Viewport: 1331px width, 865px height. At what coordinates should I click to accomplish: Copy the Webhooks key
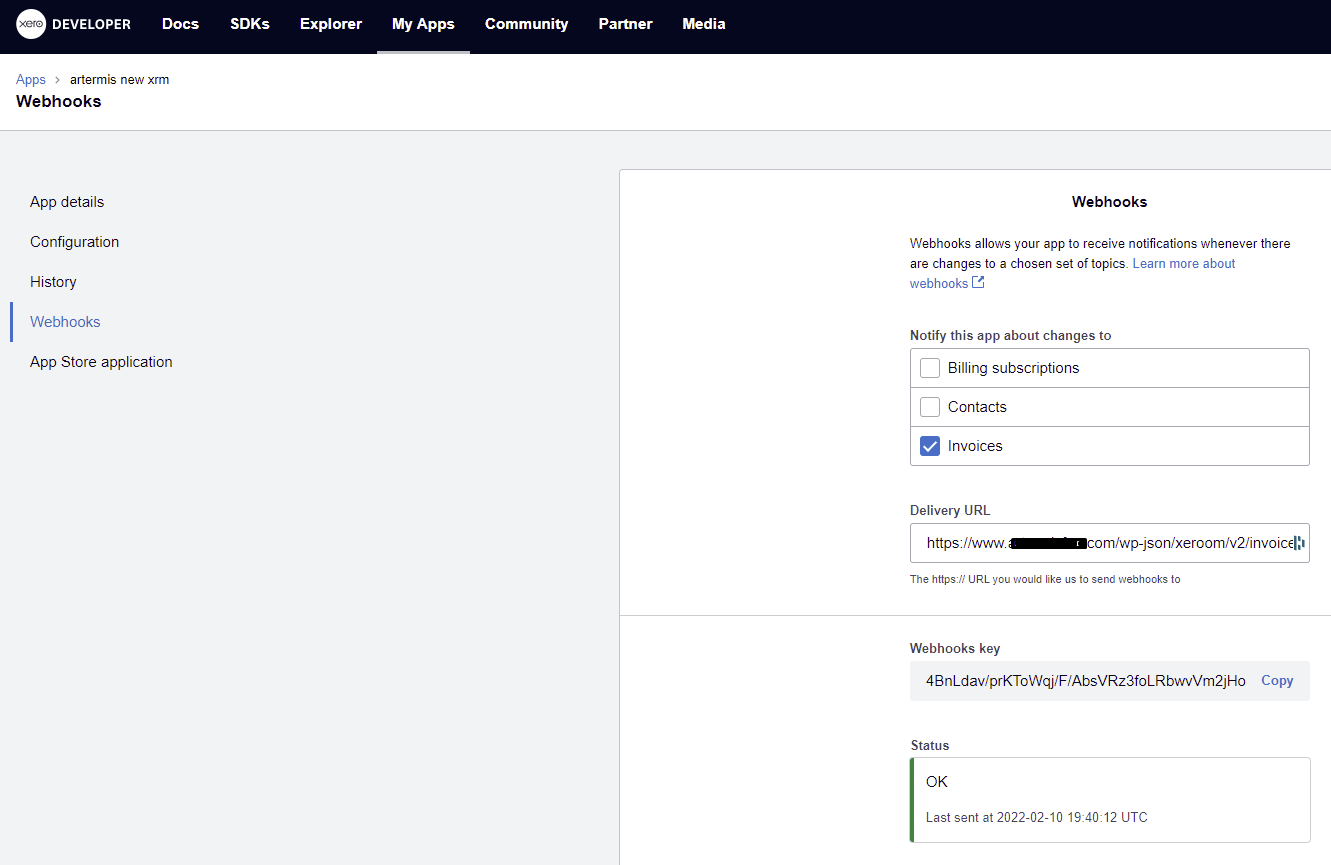[x=1277, y=681]
